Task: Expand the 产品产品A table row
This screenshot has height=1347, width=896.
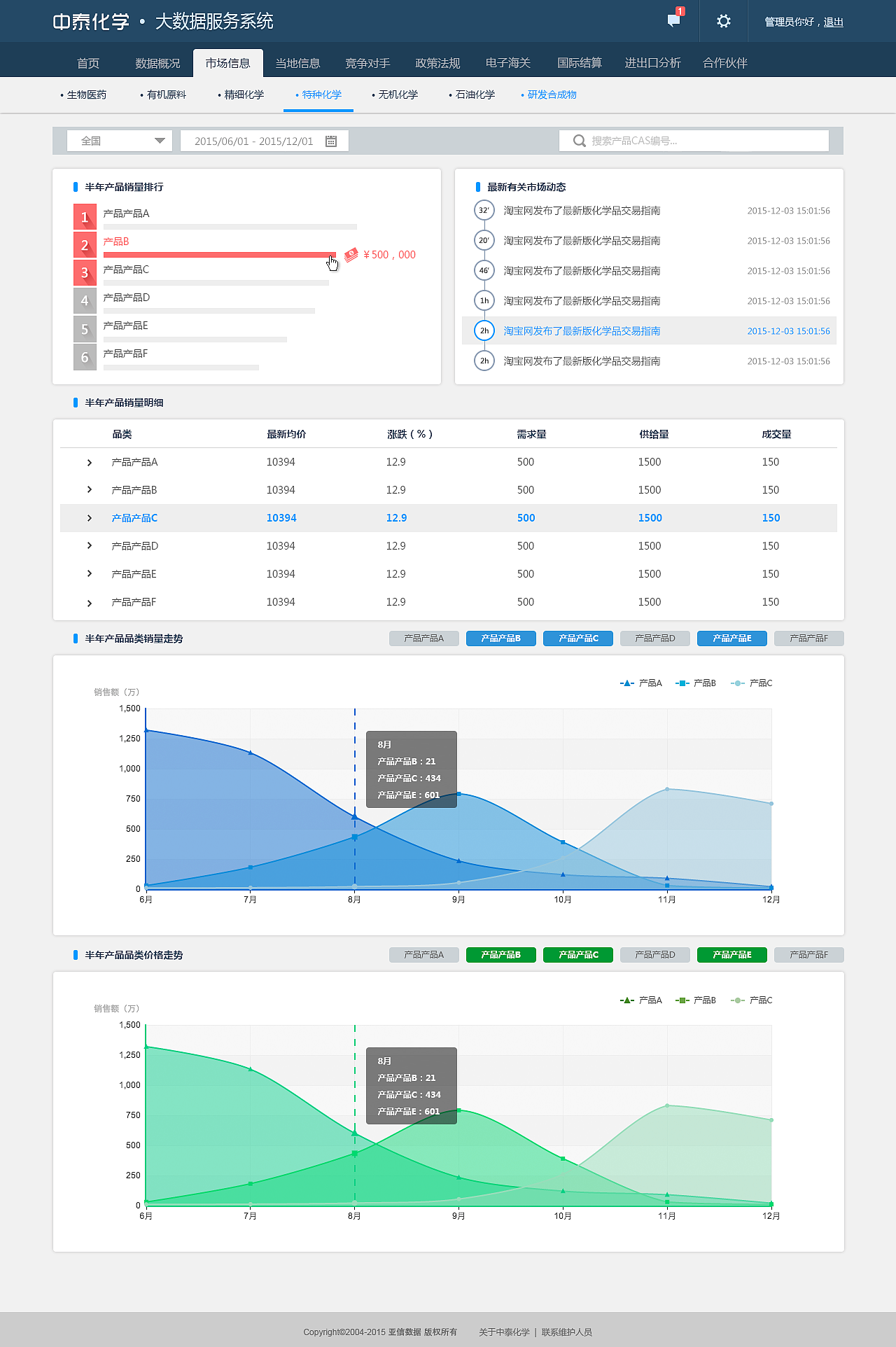Action: click(x=90, y=462)
